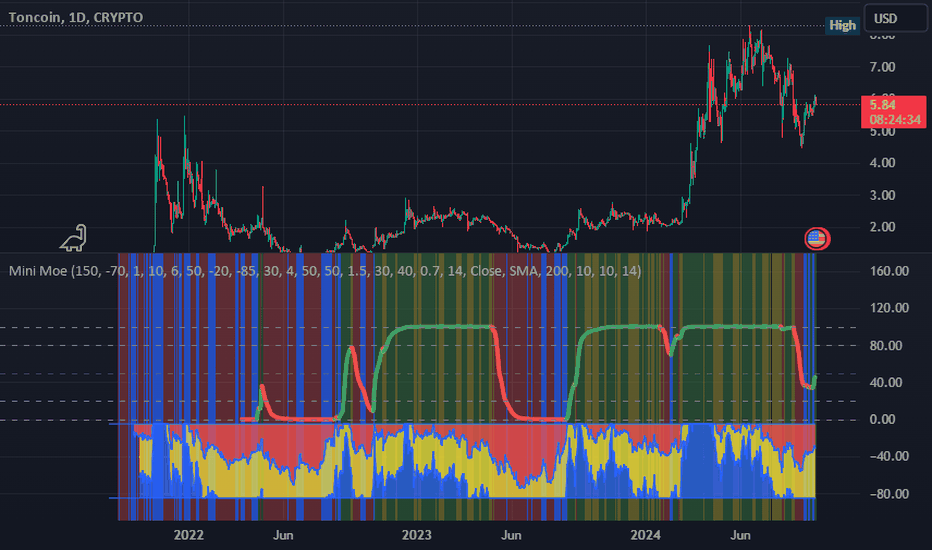Click the 5.00 price axis label
This screenshot has height=550, width=932.
tap(882, 132)
